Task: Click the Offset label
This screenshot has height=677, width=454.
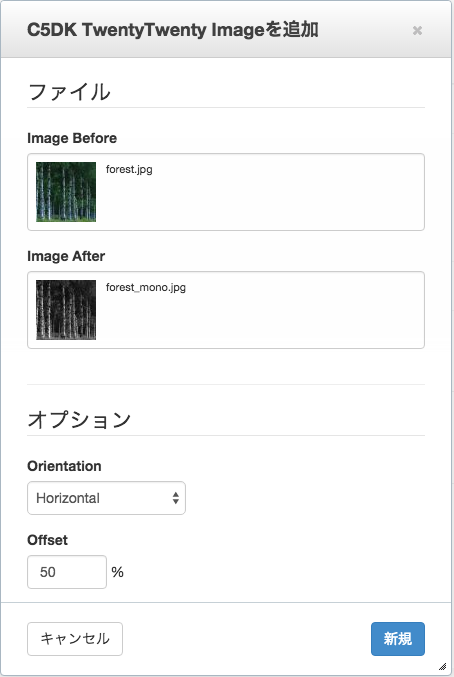Action: point(47,540)
